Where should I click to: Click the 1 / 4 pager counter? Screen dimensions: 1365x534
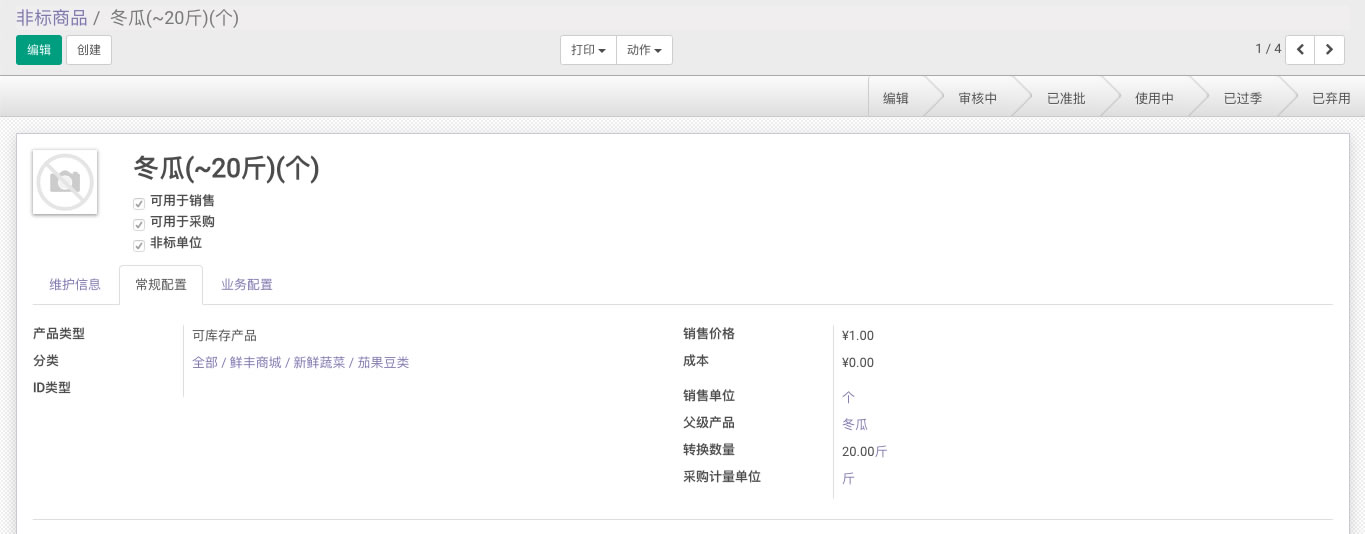pos(1268,49)
